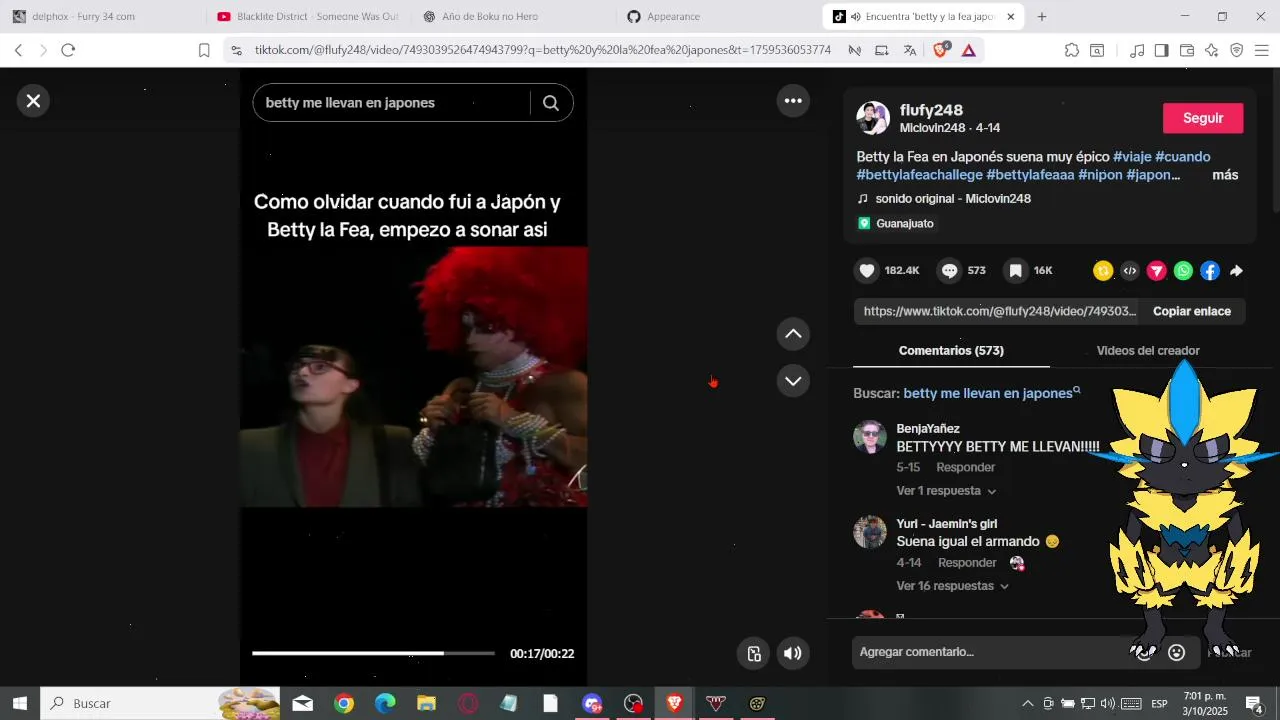This screenshot has height=720, width=1280.
Task: Switch to Videos del creador tab
Action: 1148,351
